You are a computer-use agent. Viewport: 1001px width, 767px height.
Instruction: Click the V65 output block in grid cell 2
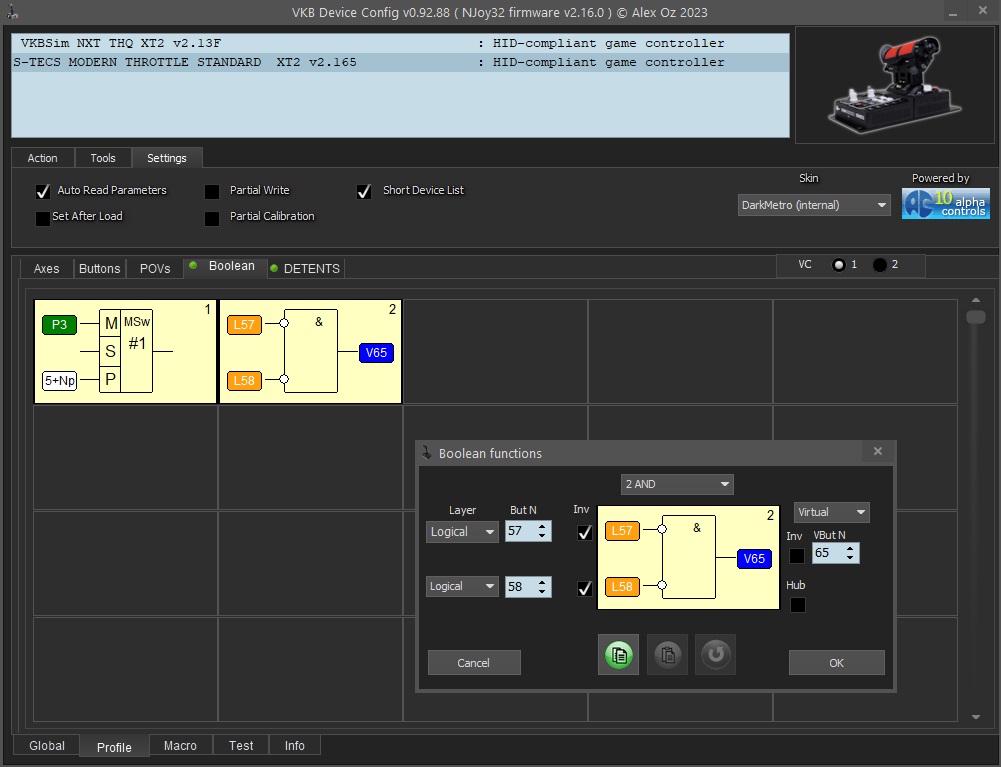click(x=376, y=353)
